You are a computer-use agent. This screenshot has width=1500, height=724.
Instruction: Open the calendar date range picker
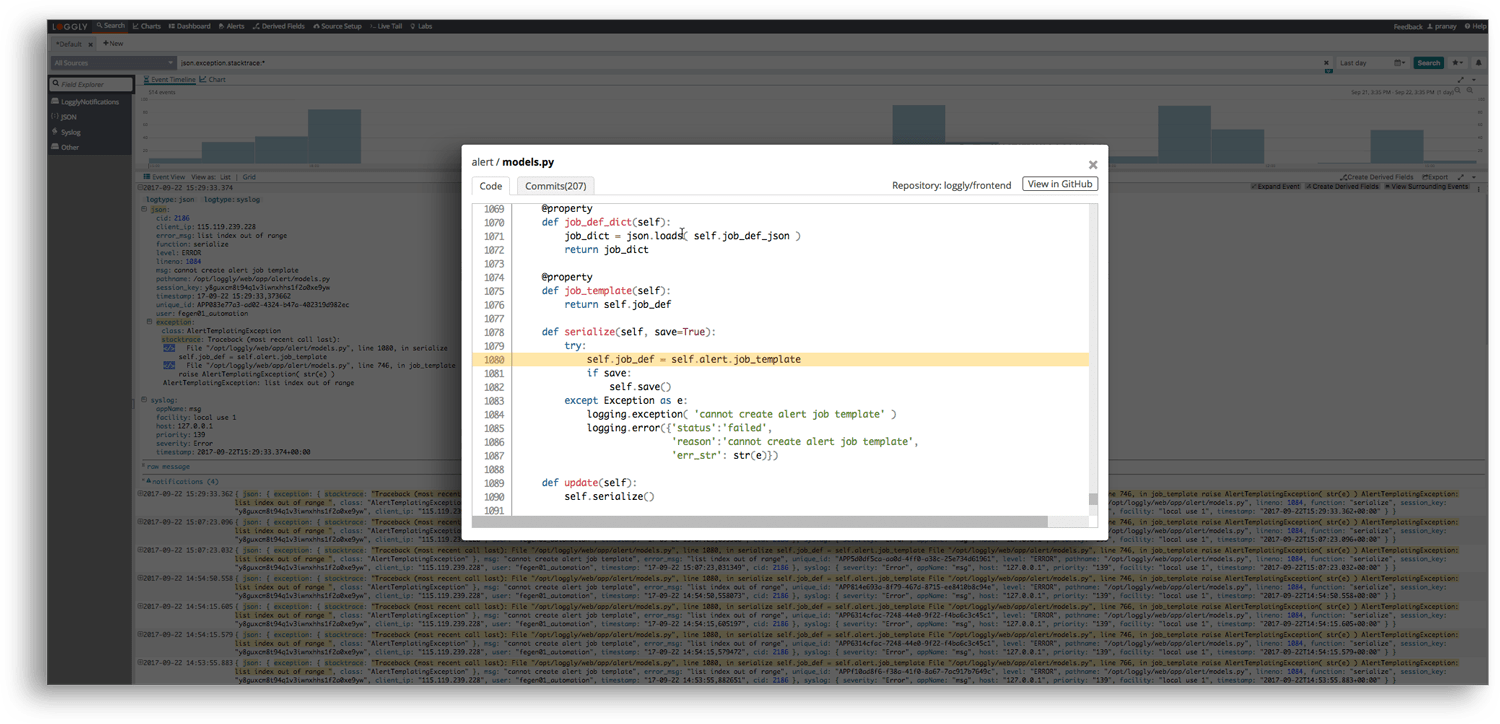click(1398, 63)
